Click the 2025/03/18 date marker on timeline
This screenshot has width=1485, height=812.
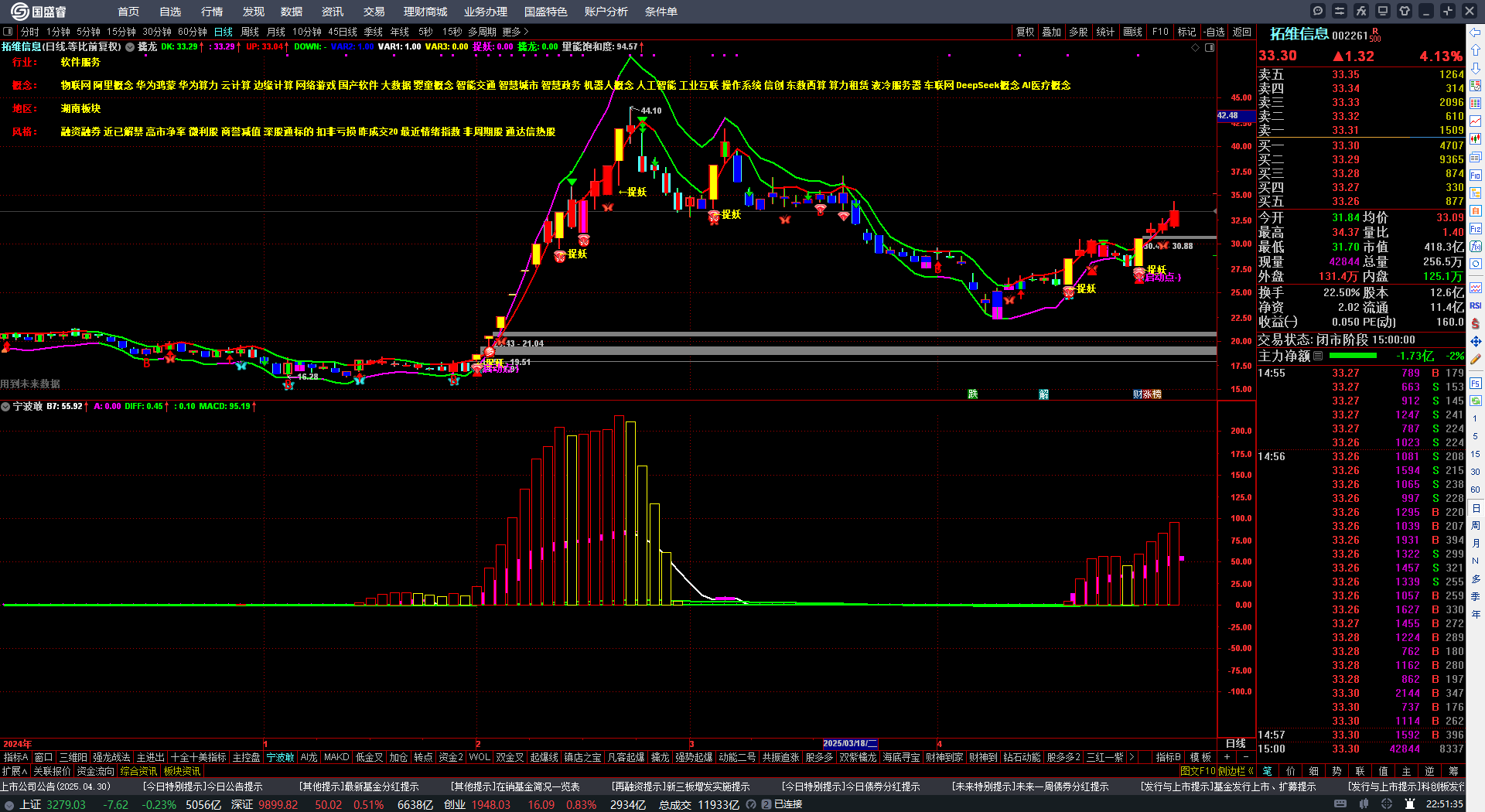click(850, 743)
